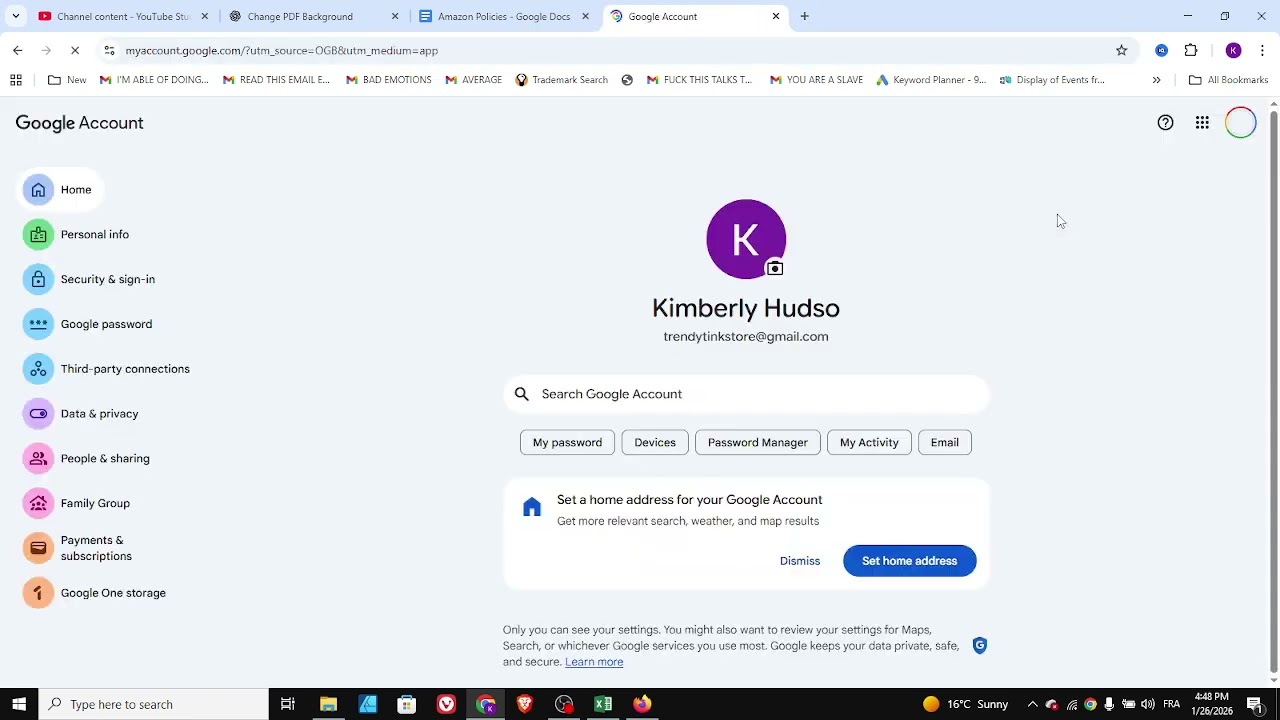Close the Google Account tab
The height and width of the screenshot is (720, 1280).
[776, 16]
